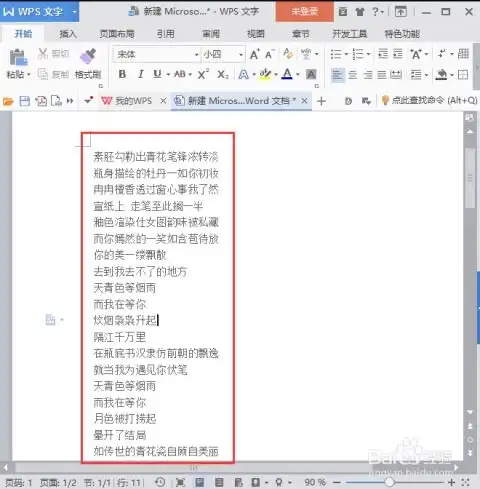The image size is (480, 489).
Task: Toggle Superscript X² formatting
Action: pos(203,74)
